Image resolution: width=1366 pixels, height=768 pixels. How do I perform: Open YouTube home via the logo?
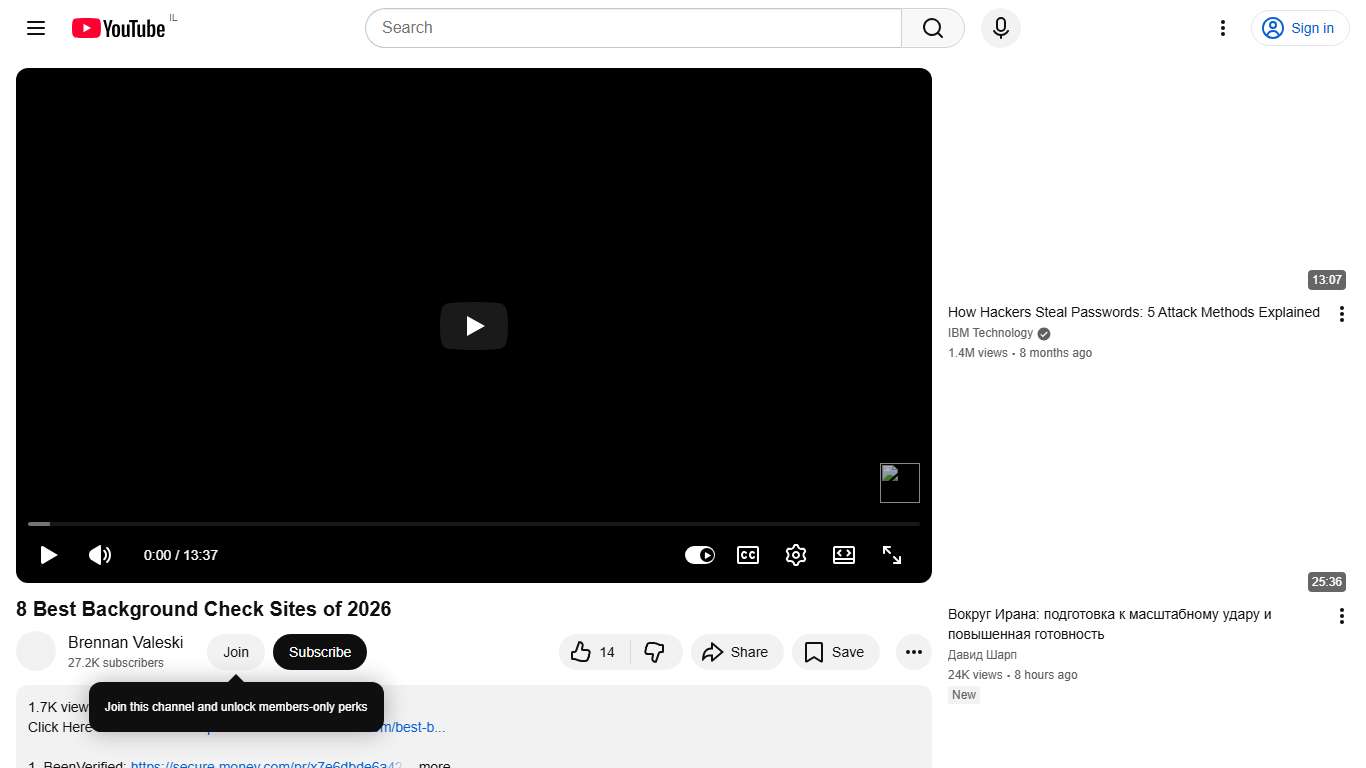117,28
